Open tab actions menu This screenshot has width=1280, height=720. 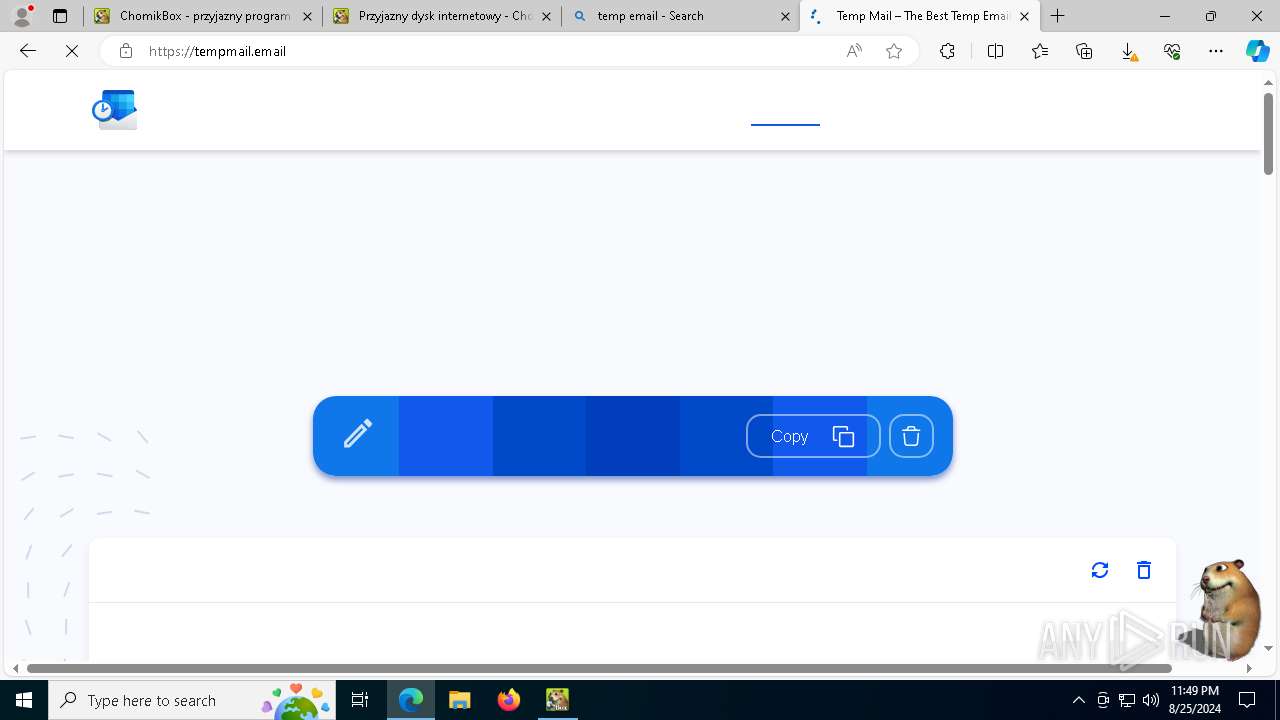point(60,16)
